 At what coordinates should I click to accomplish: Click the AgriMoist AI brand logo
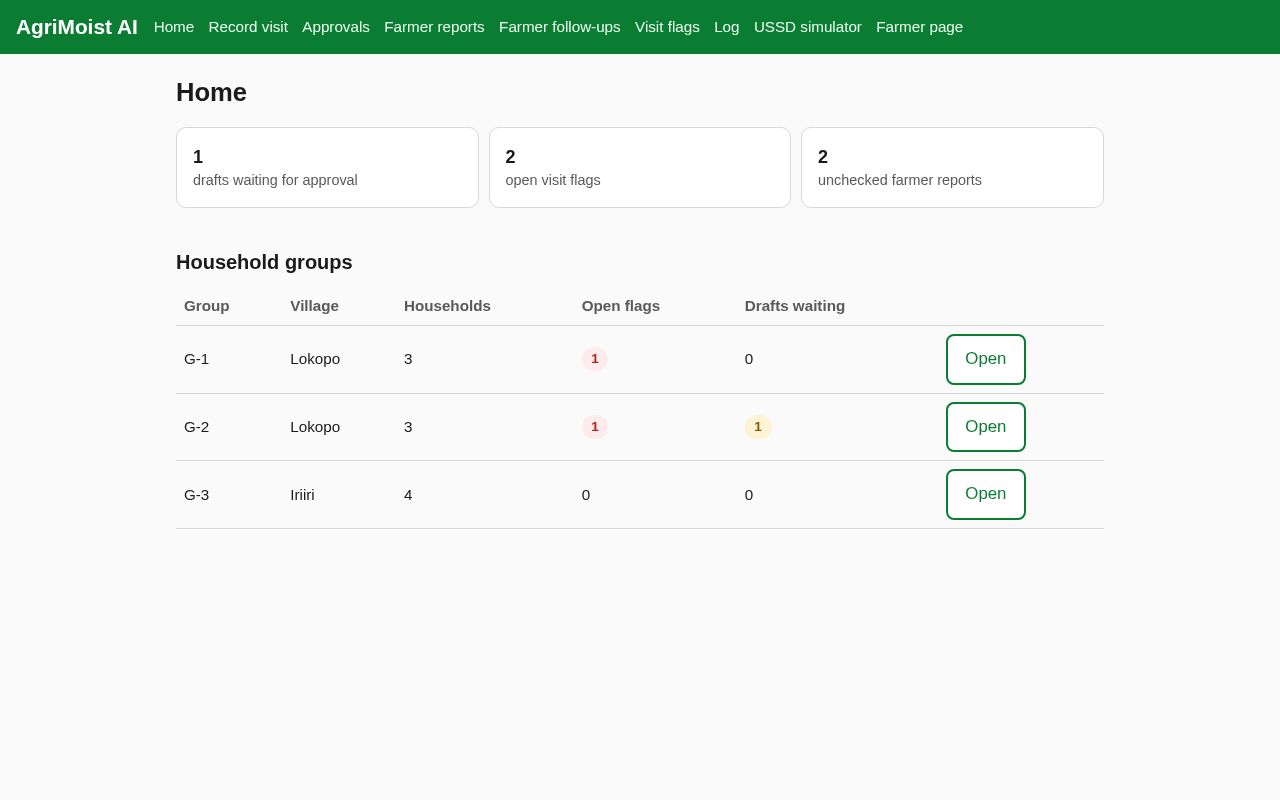coord(77,27)
